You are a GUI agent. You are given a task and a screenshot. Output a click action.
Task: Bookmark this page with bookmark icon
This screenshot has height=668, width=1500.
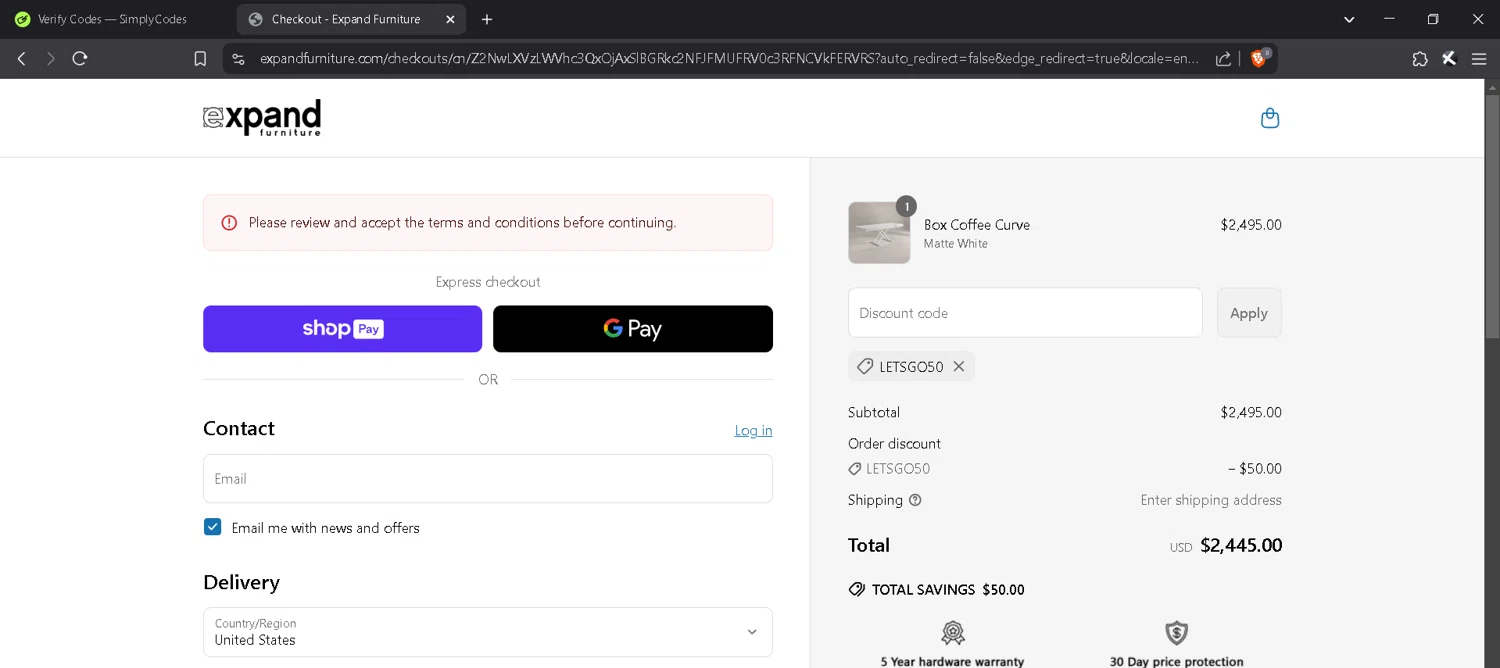tap(200, 59)
